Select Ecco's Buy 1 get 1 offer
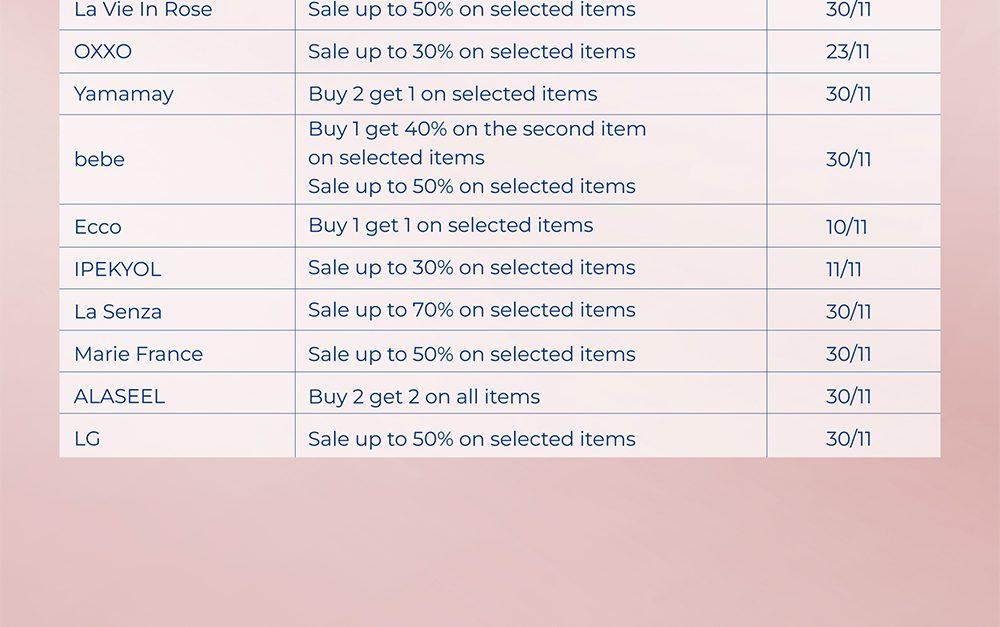The image size is (1000, 627). click(x=450, y=226)
